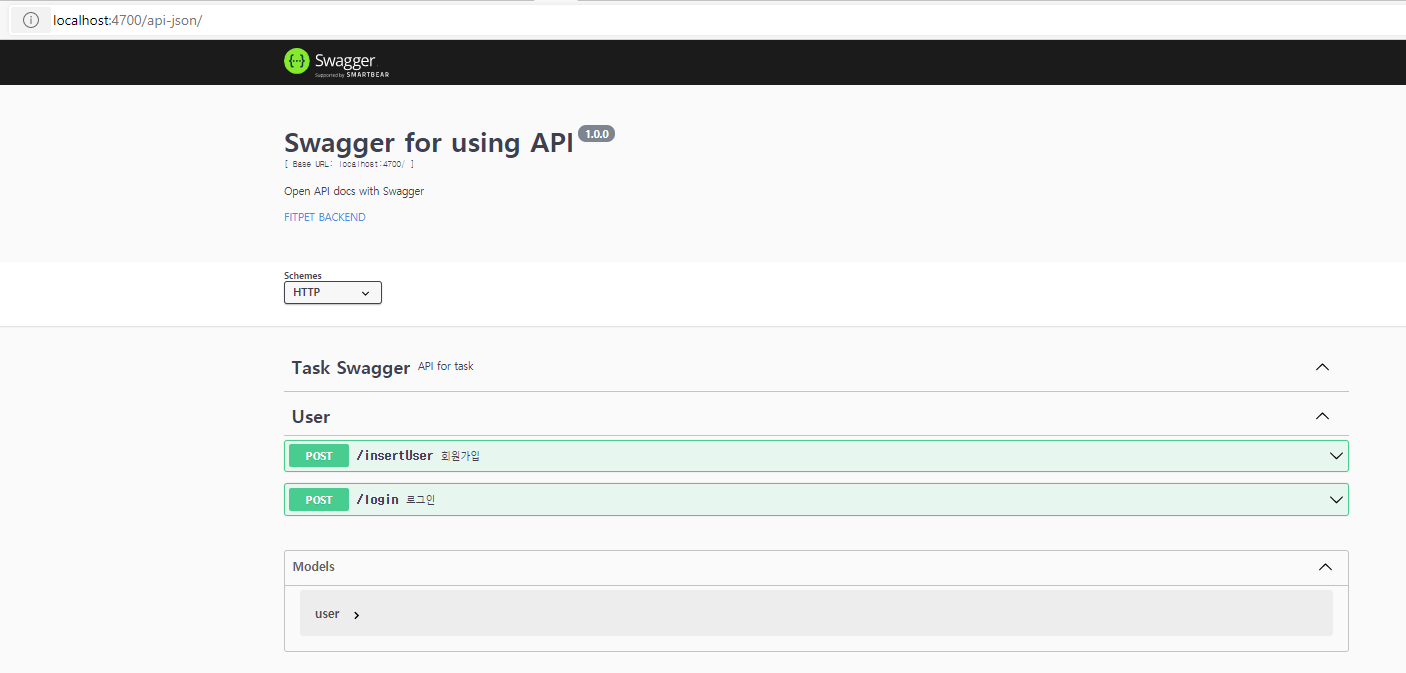Viewport: 1406px width, 673px height.
Task: Expand the user model arrow
Action: [357, 615]
